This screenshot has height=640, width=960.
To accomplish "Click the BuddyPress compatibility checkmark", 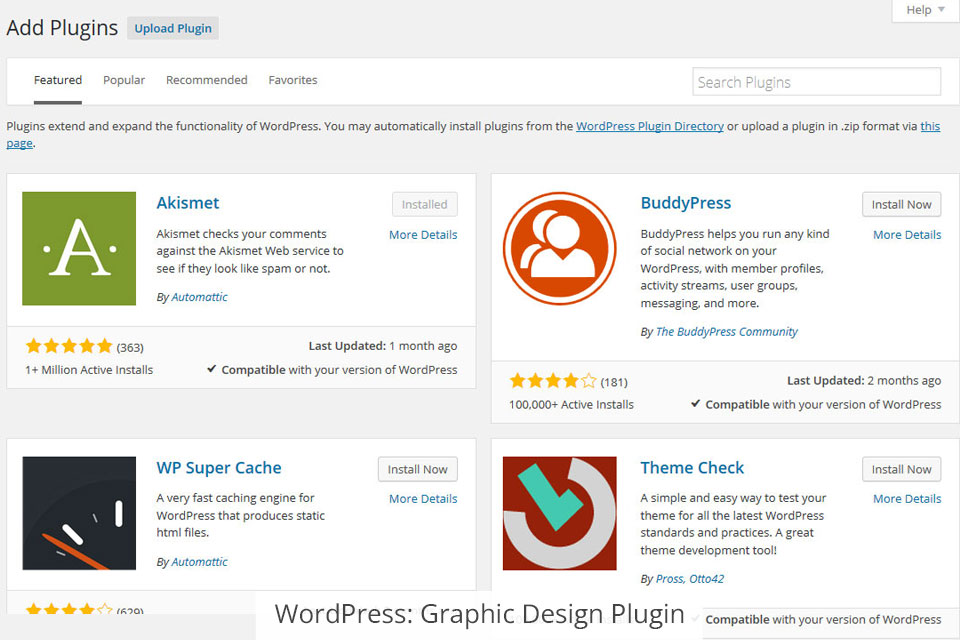I will click(x=696, y=404).
